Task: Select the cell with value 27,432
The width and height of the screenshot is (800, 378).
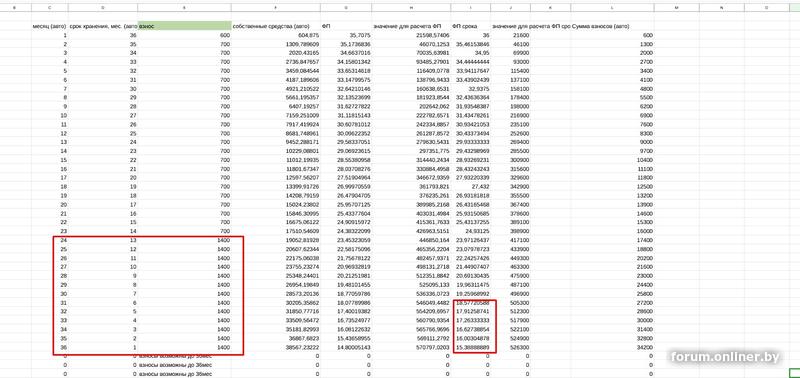Action: coord(470,188)
